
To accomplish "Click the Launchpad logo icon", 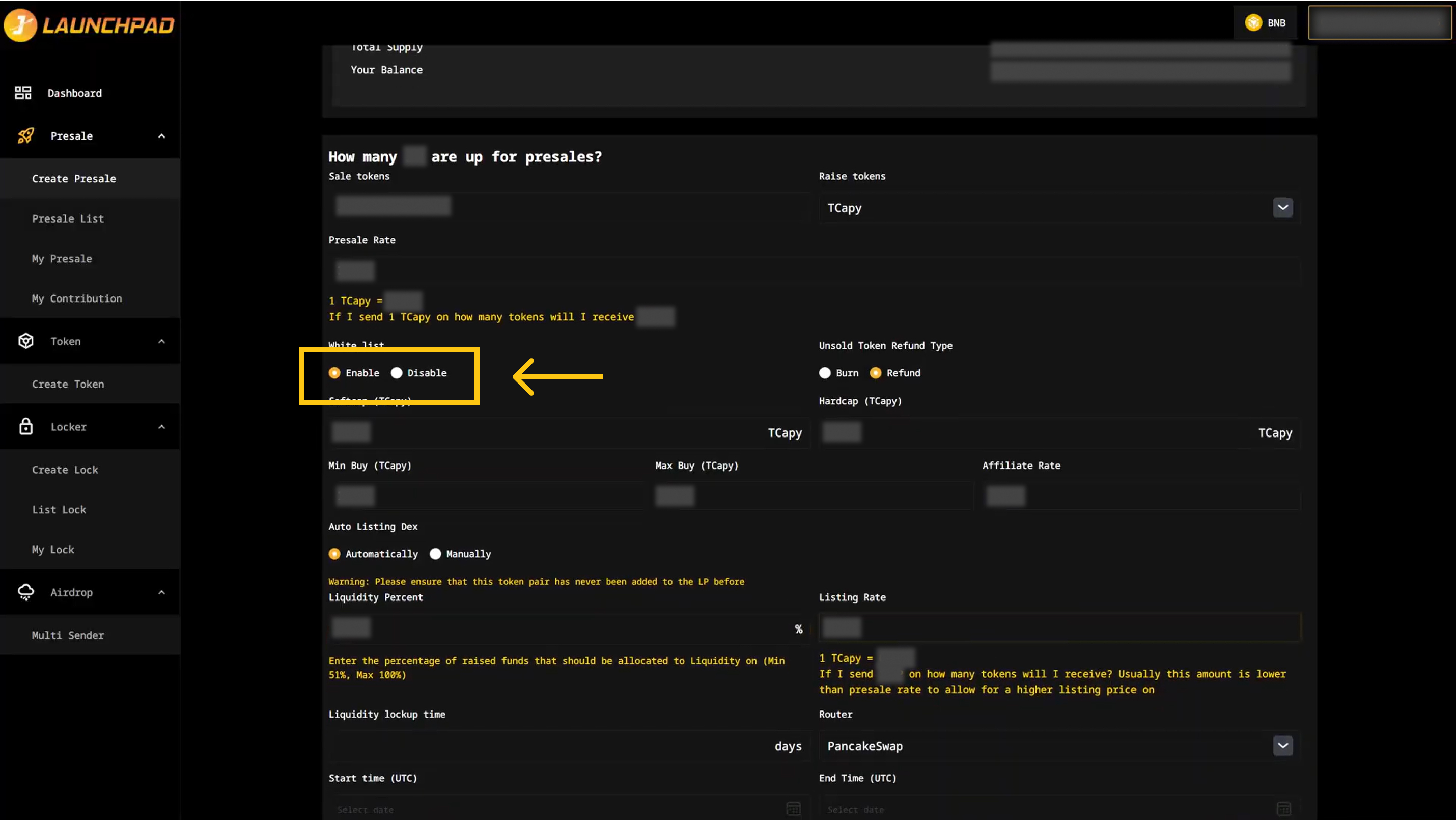I will tap(20, 25).
